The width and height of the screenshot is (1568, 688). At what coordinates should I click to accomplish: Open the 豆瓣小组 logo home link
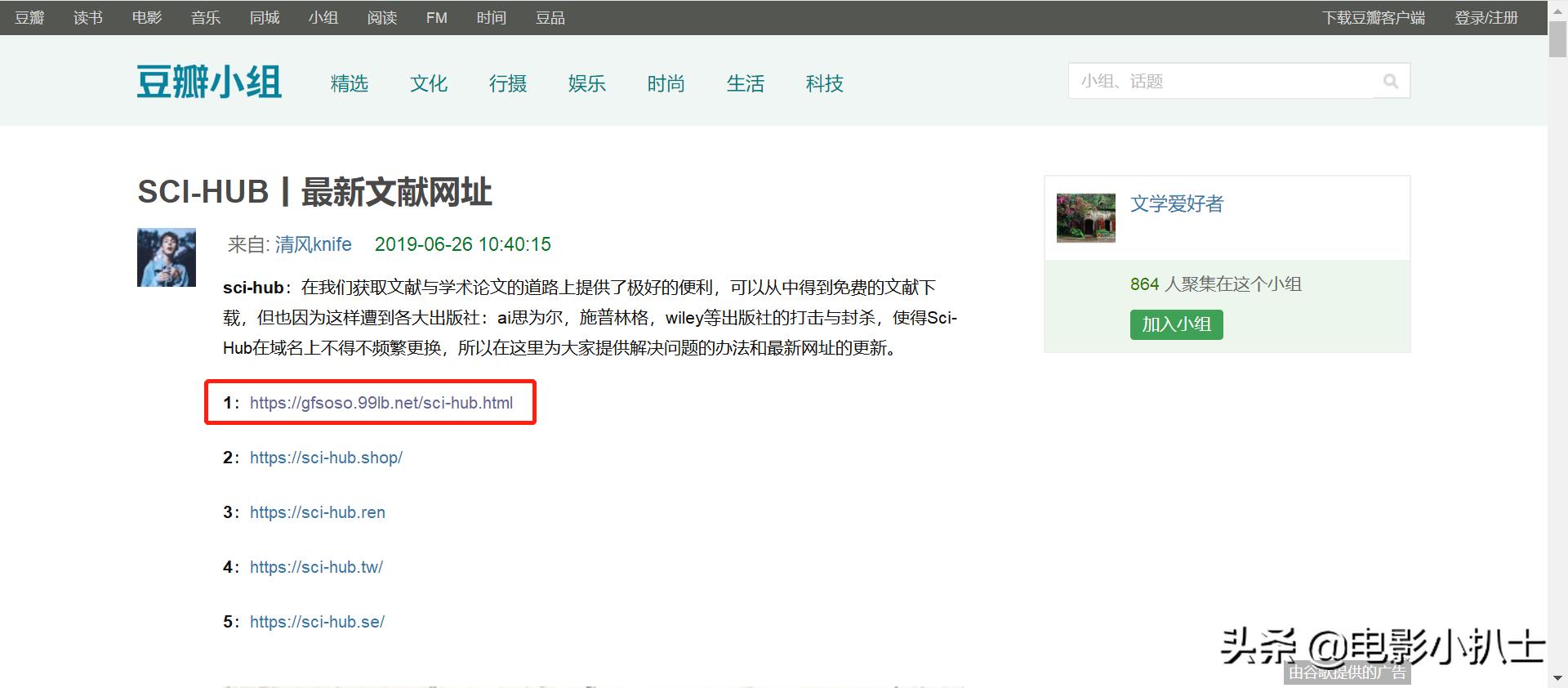[x=209, y=83]
